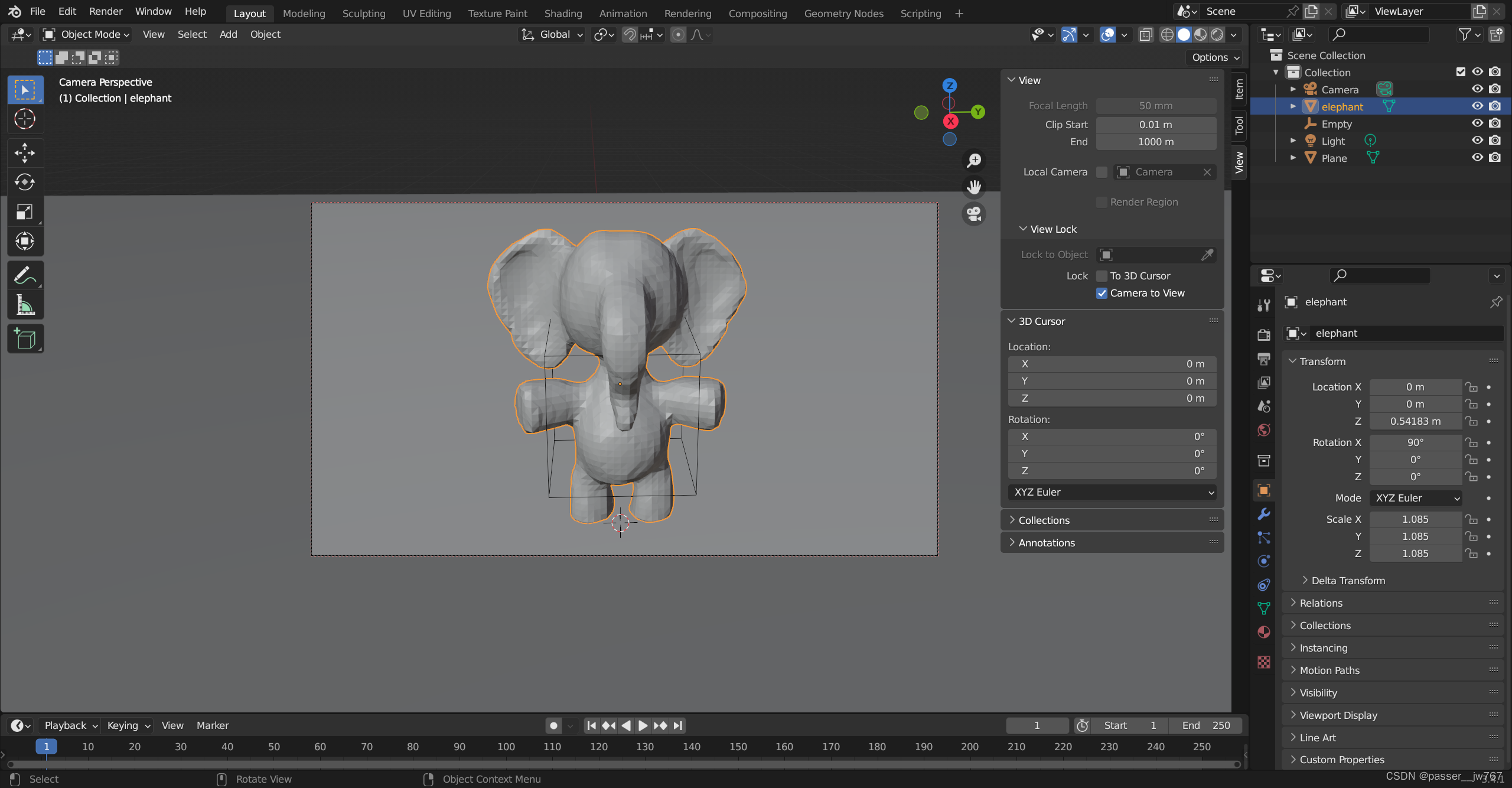Activate the Measure tool
This screenshot has width=1512, height=788.
coord(25,305)
